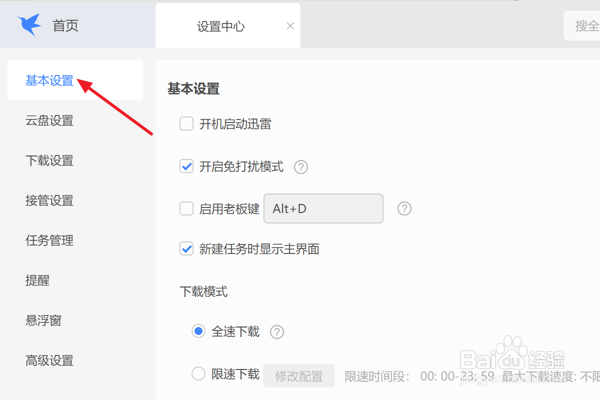Click 修改配置 button
This screenshot has width=600, height=400.
coord(298,376)
